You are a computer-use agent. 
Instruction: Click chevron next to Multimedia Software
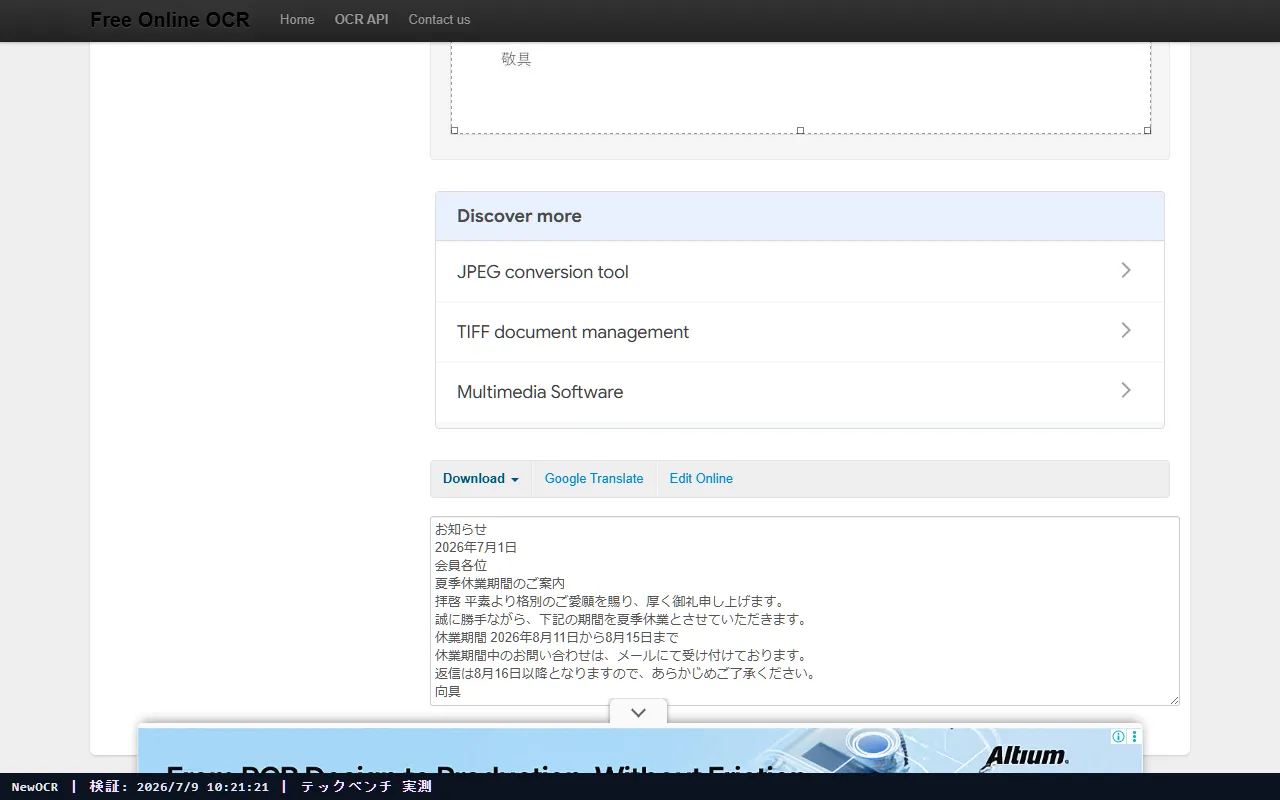click(x=1126, y=390)
